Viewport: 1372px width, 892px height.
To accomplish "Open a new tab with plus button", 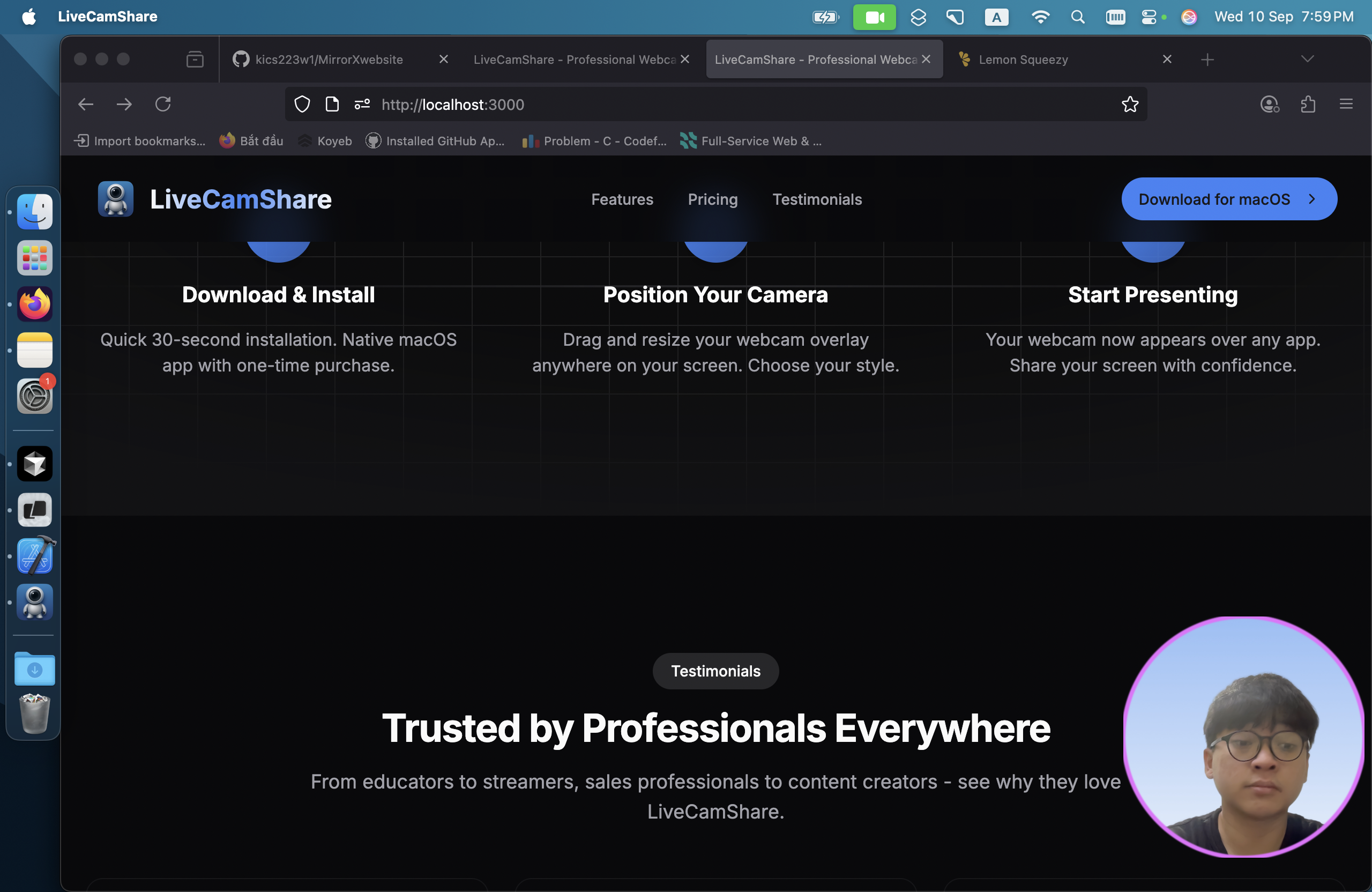I will (x=1207, y=60).
